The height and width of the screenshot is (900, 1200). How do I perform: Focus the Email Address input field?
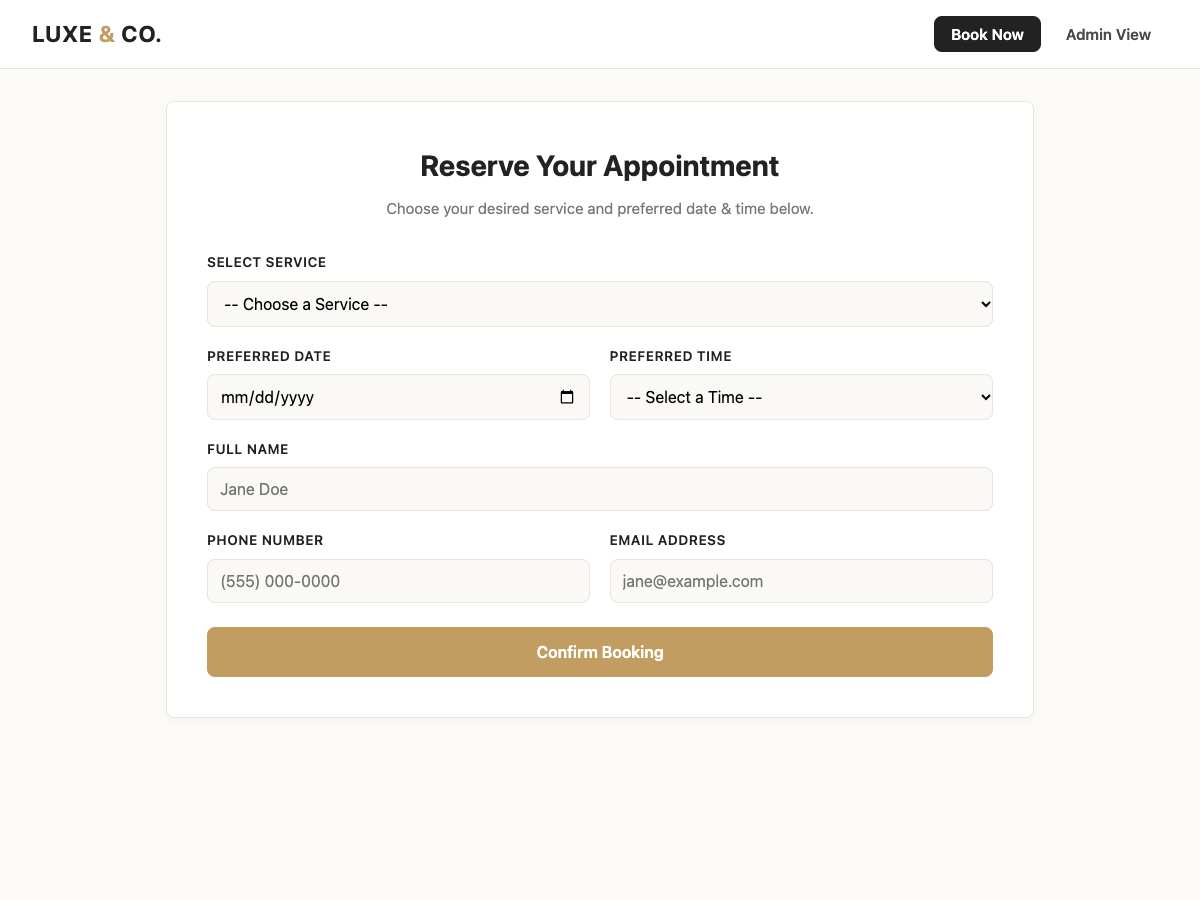[801, 581]
